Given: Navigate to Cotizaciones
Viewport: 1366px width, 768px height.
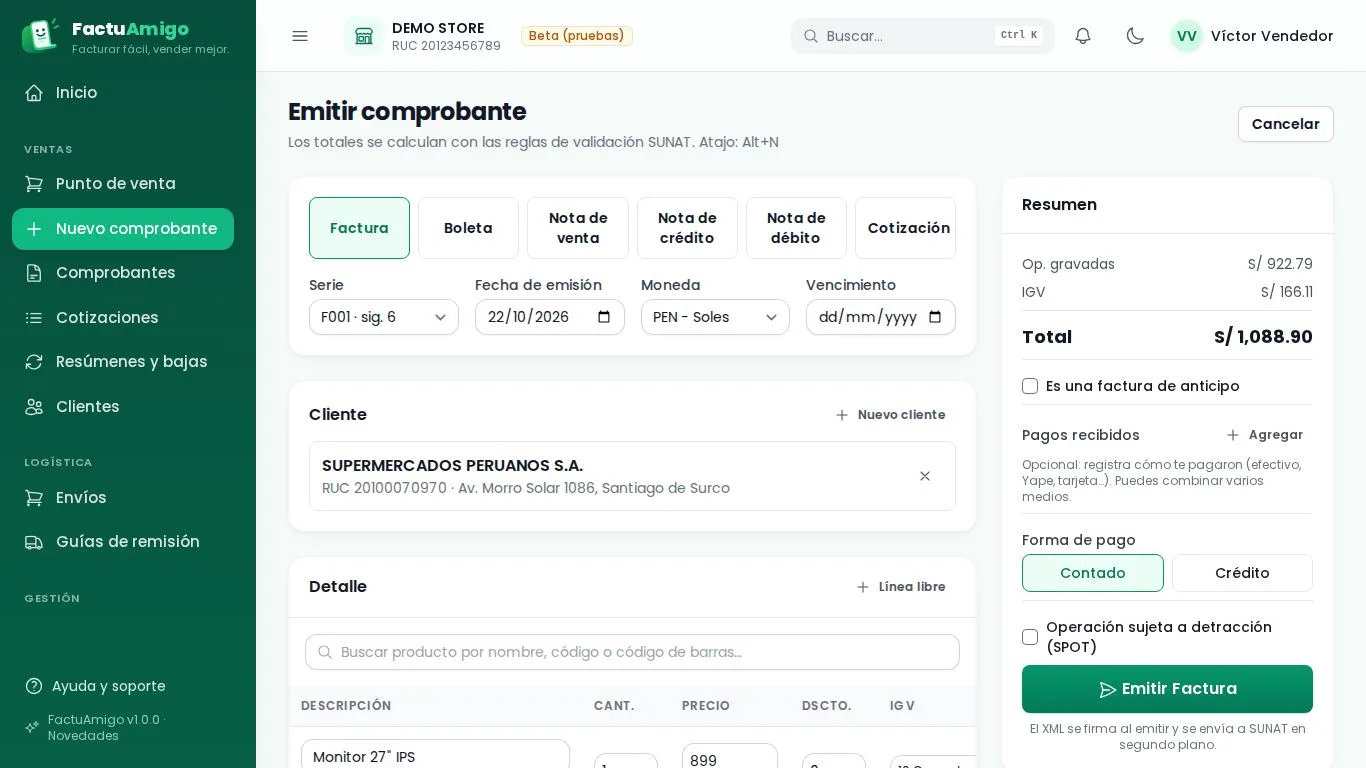Looking at the screenshot, I should 123,318.
